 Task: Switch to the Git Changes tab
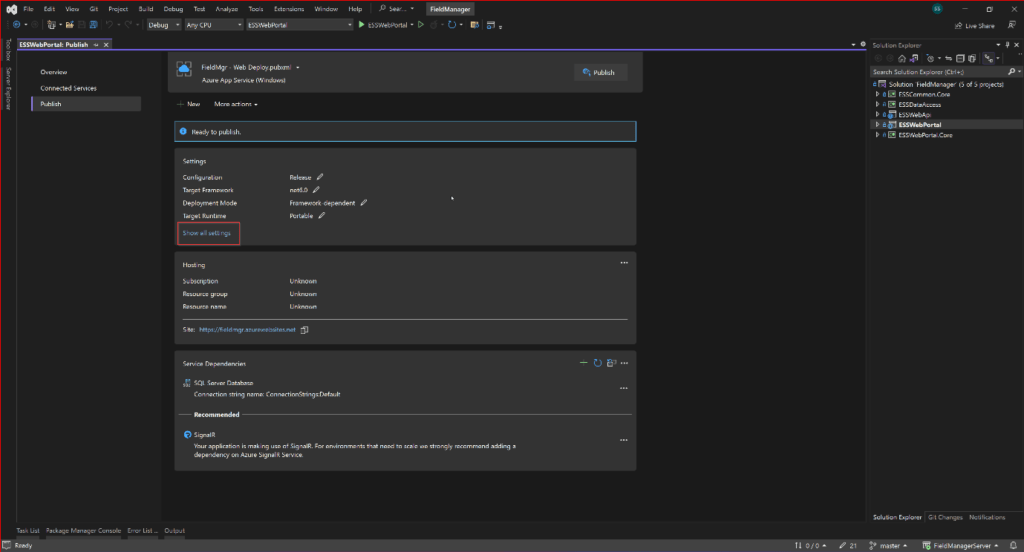point(945,517)
